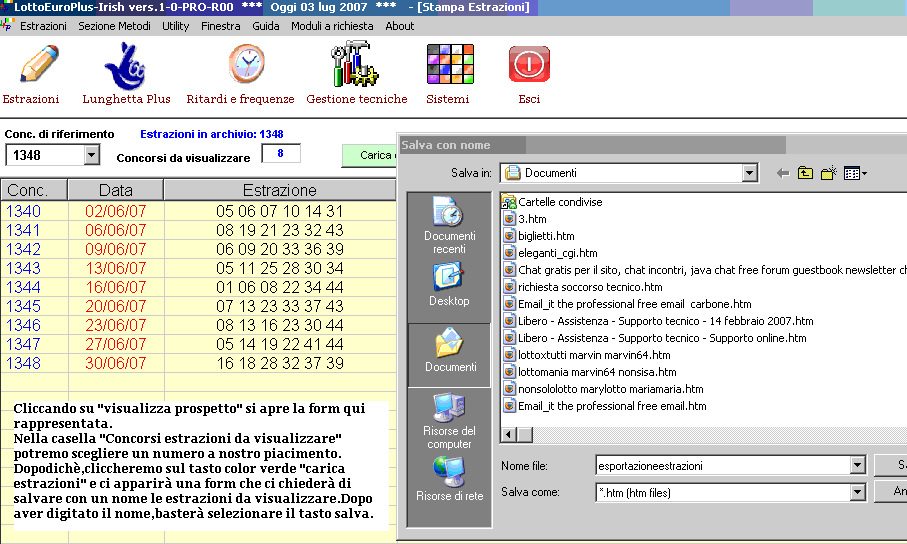Open the Guida menu
The image size is (907, 544).
266,26
